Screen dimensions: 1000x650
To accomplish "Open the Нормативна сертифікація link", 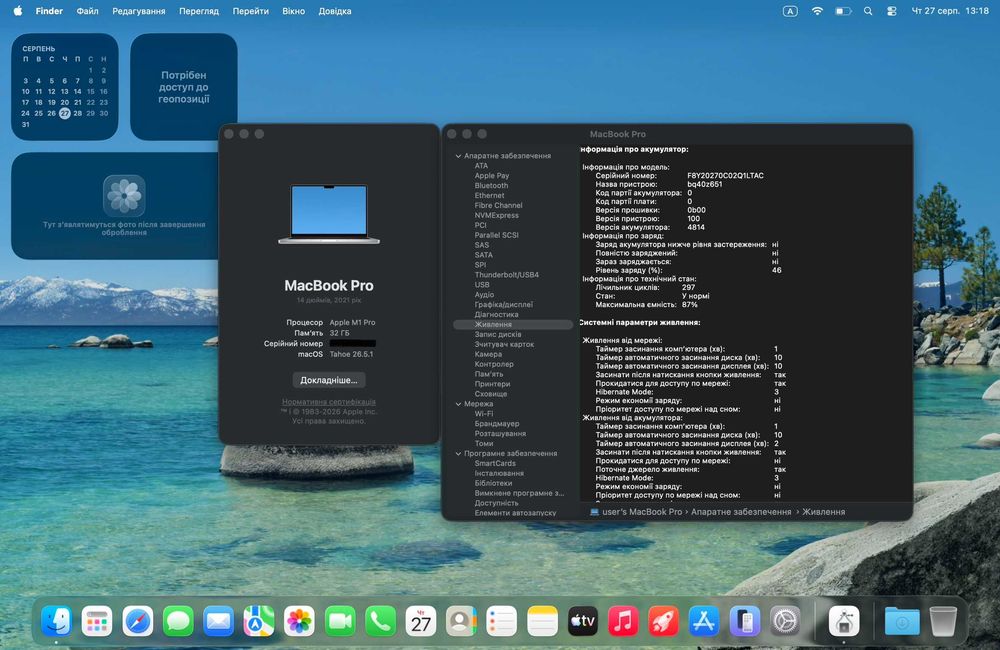I will pos(329,402).
